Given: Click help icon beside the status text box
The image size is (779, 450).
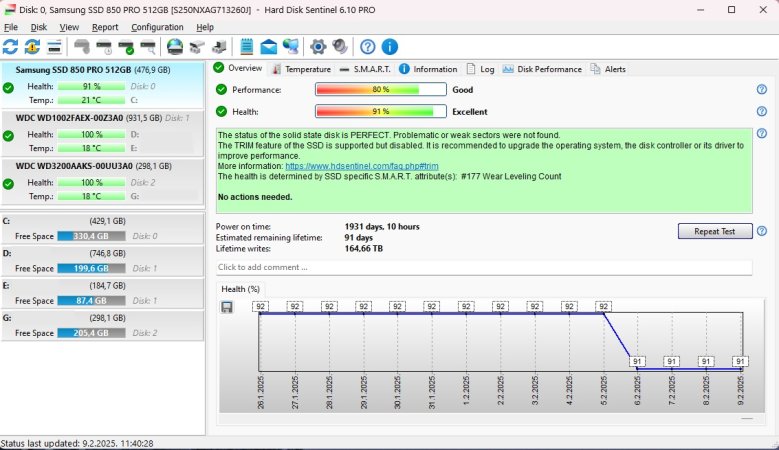Looking at the screenshot, I should (762, 133).
